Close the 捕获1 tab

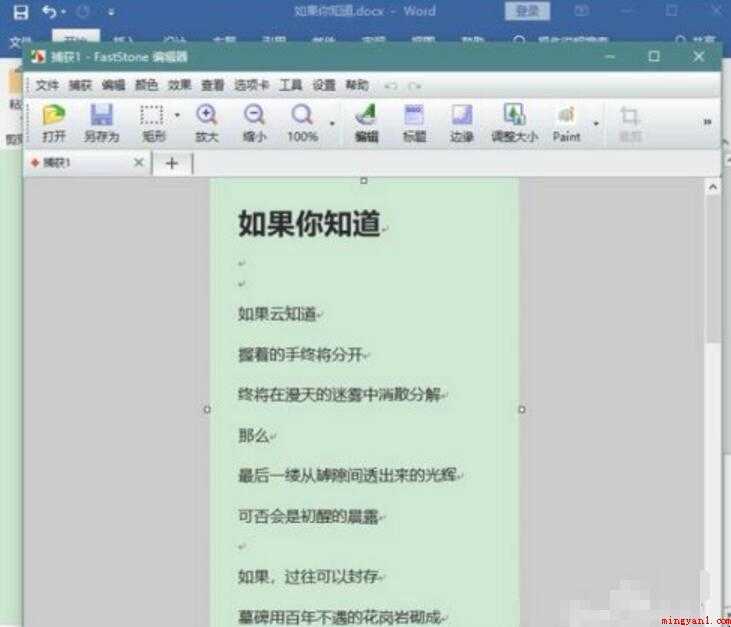[x=138, y=163]
